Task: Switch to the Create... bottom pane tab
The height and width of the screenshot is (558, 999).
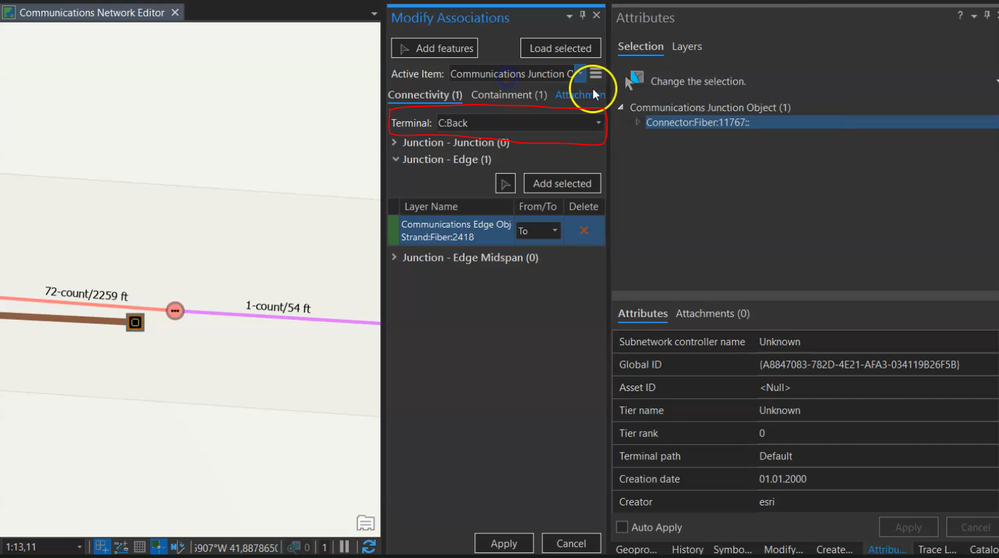Action: (835, 549)
